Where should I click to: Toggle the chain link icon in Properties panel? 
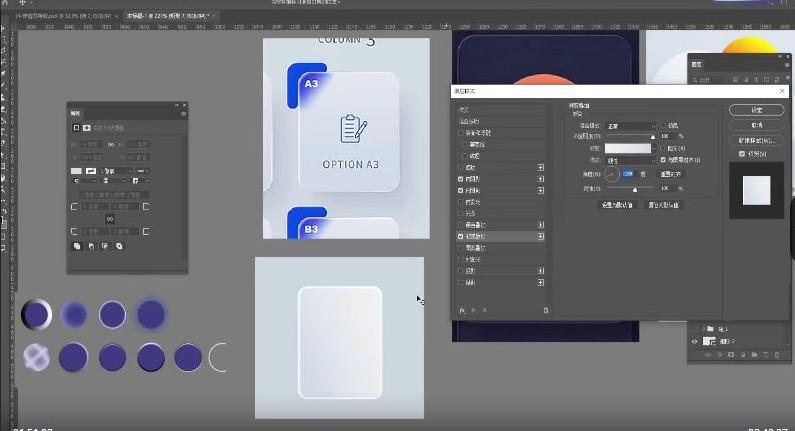110,218
